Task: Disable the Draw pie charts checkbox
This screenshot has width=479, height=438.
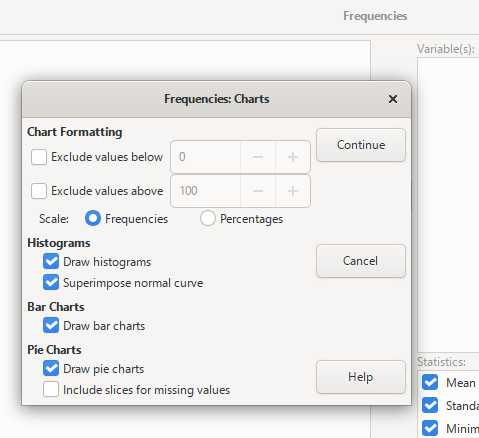Action: [x=51, y=369]
